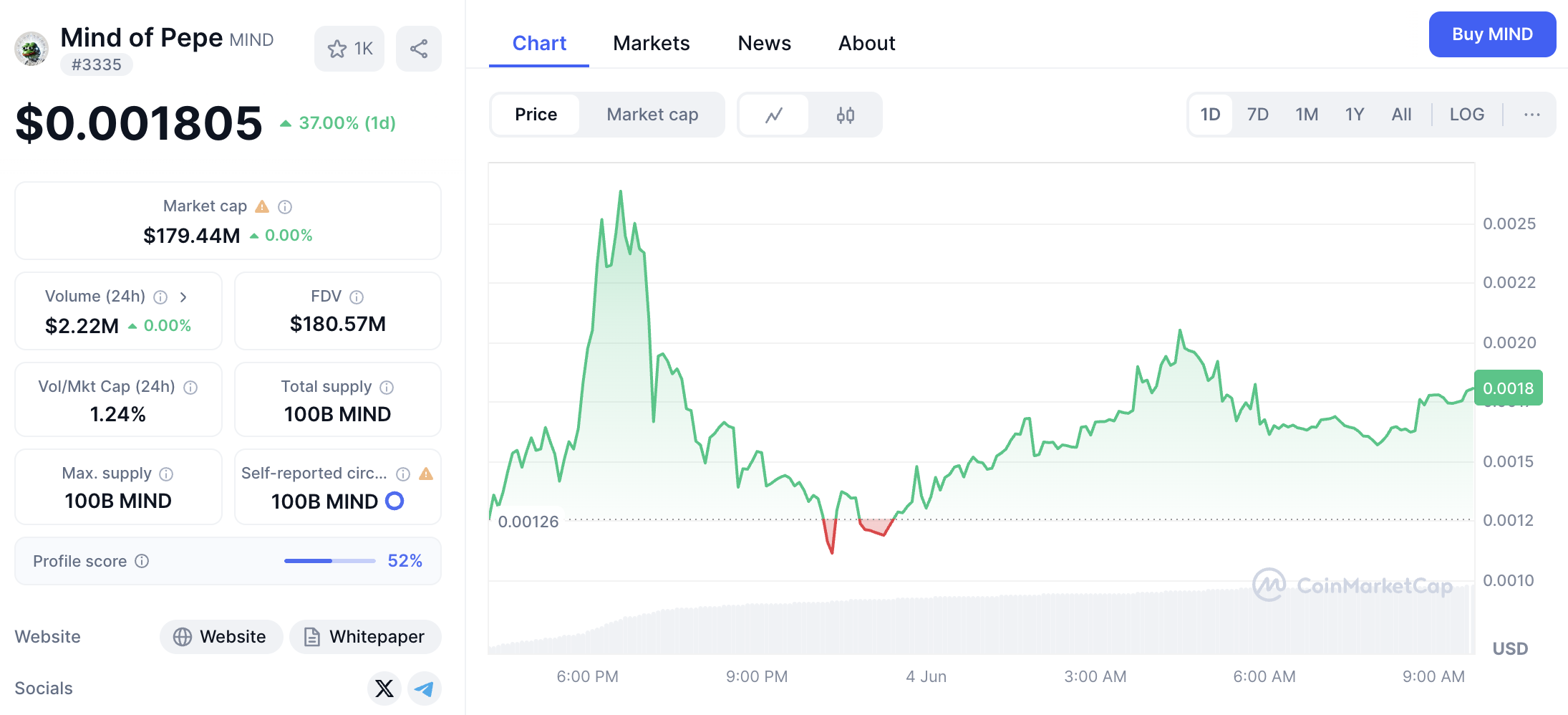Screen dimensions: 1568x715
Task: Open the Max. supply info icon
Action: 166,474
